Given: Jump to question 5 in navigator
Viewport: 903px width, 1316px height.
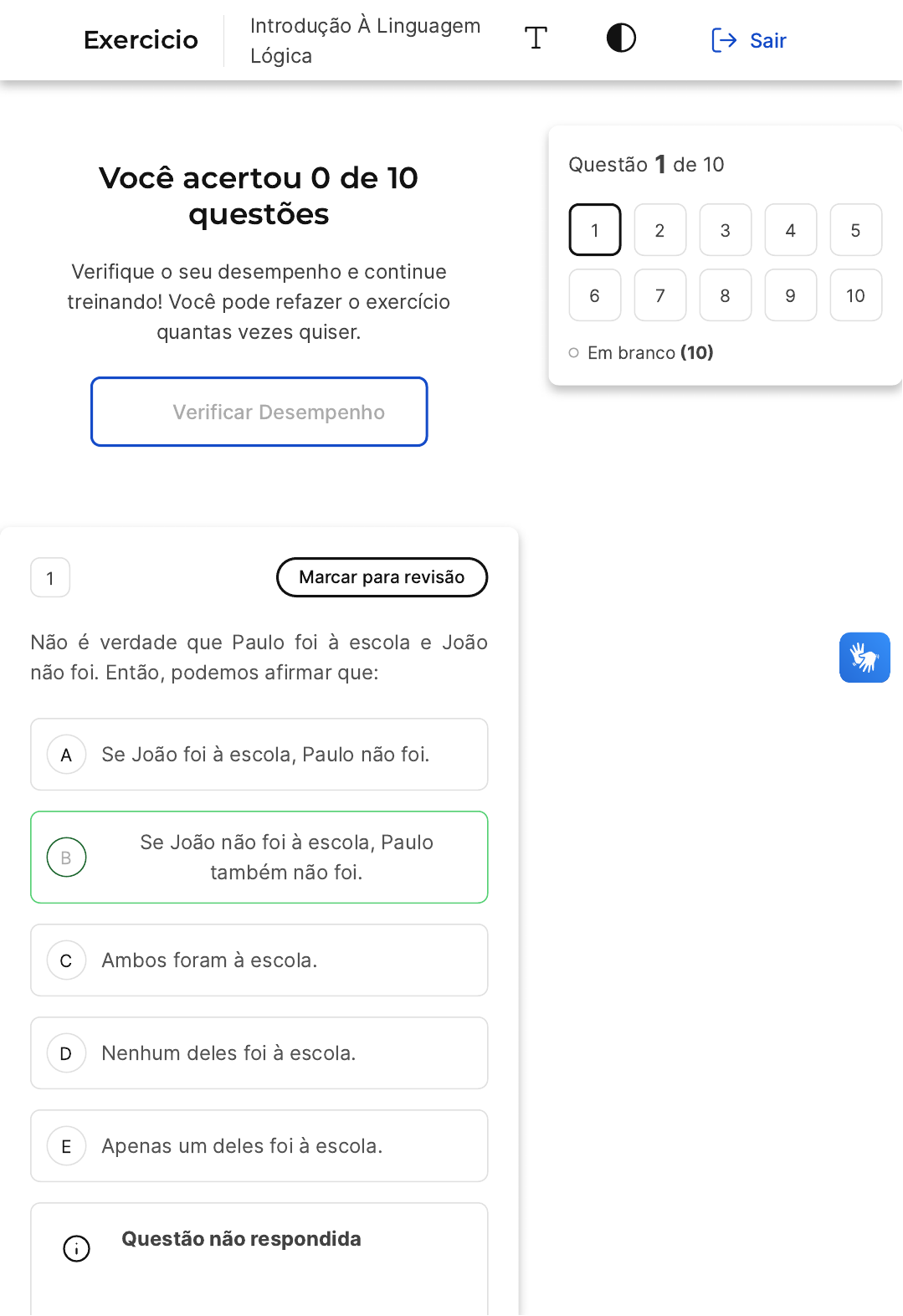Looking at the screenshot, I should [x=855, y=230].
